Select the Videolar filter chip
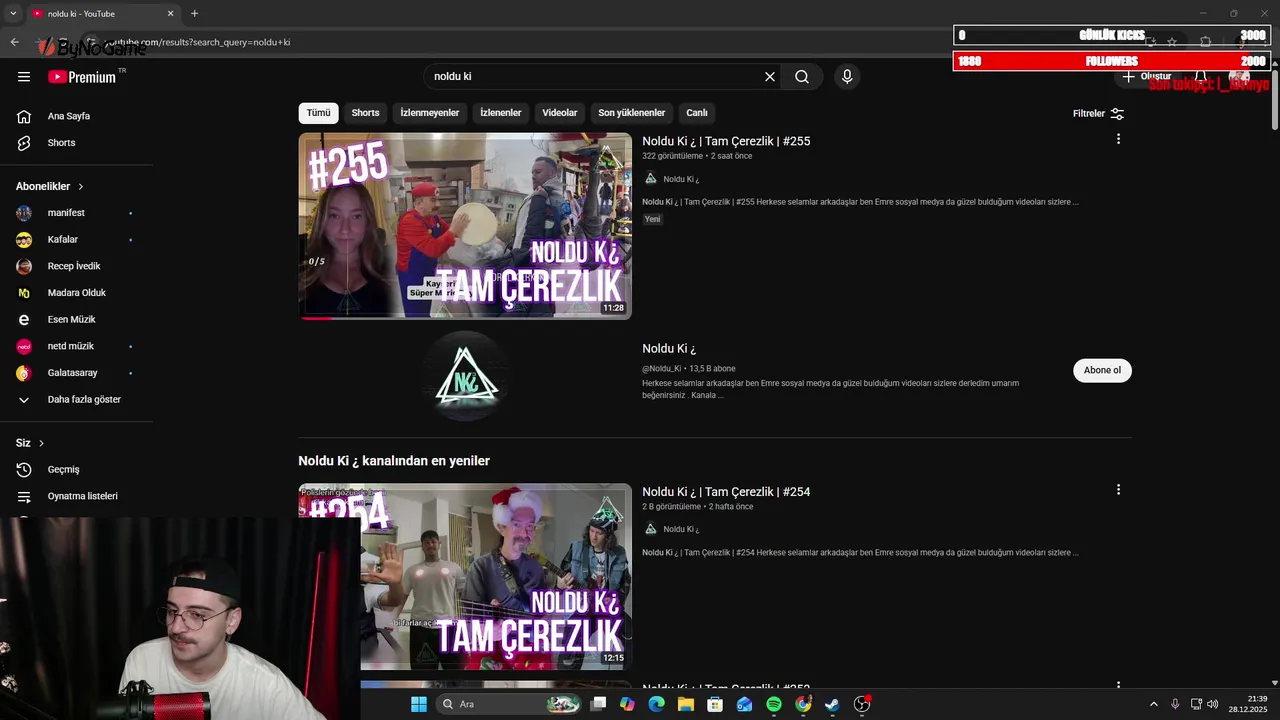1280x720 pixels. coord(560,113)
